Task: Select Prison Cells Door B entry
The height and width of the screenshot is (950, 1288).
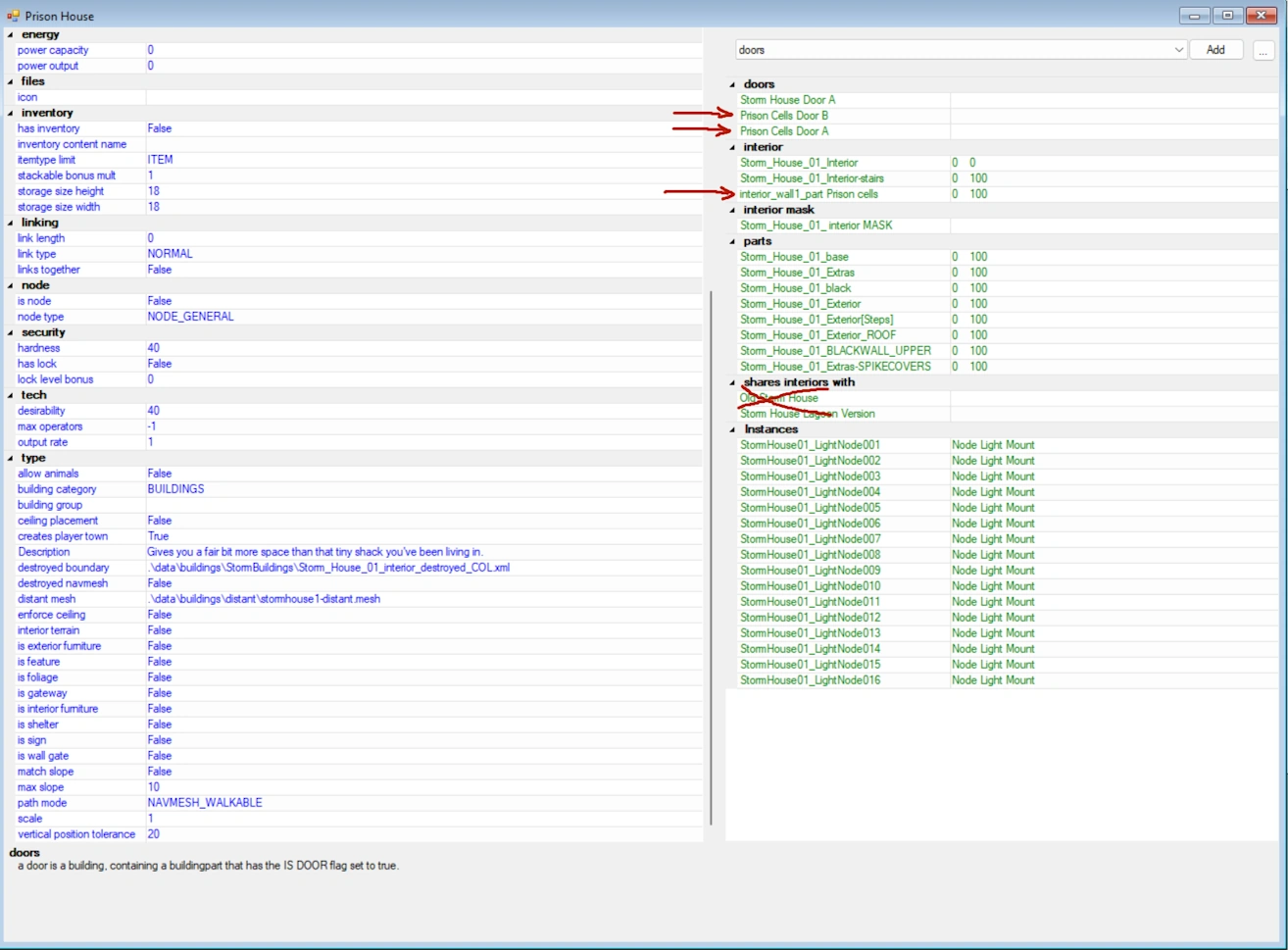Action: 784,116
